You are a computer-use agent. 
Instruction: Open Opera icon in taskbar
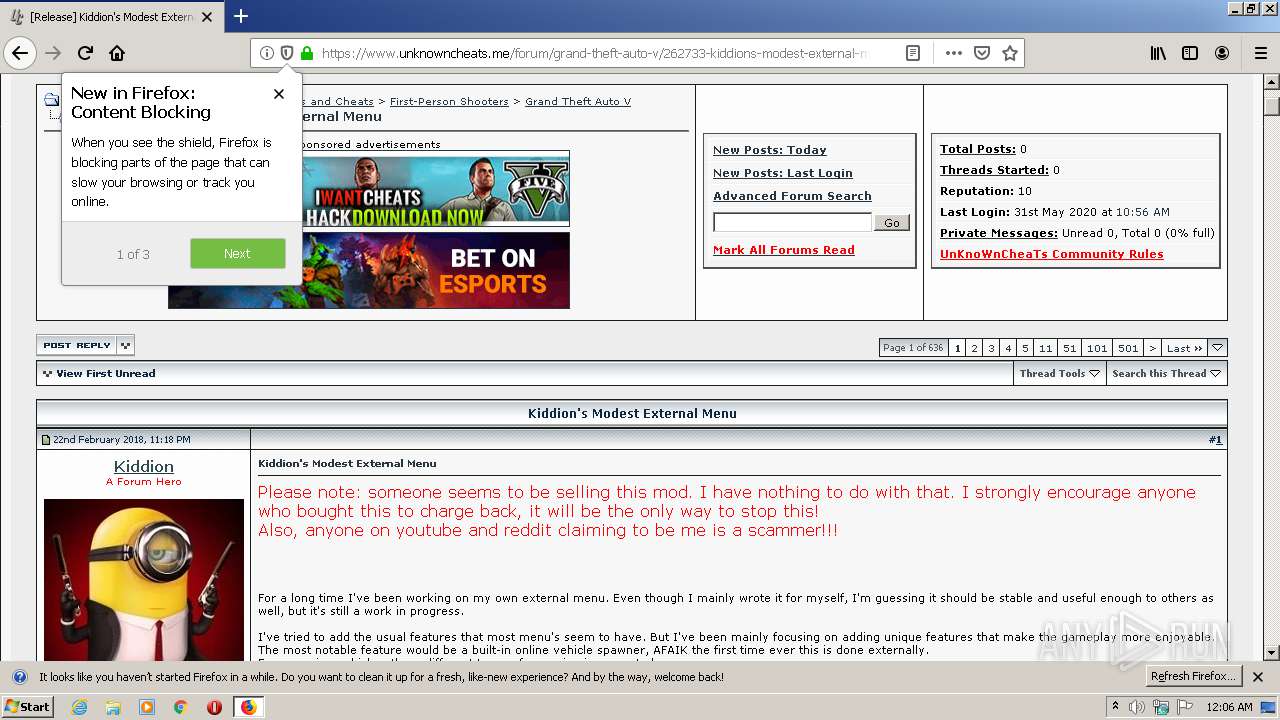click(x=214, y=707)
